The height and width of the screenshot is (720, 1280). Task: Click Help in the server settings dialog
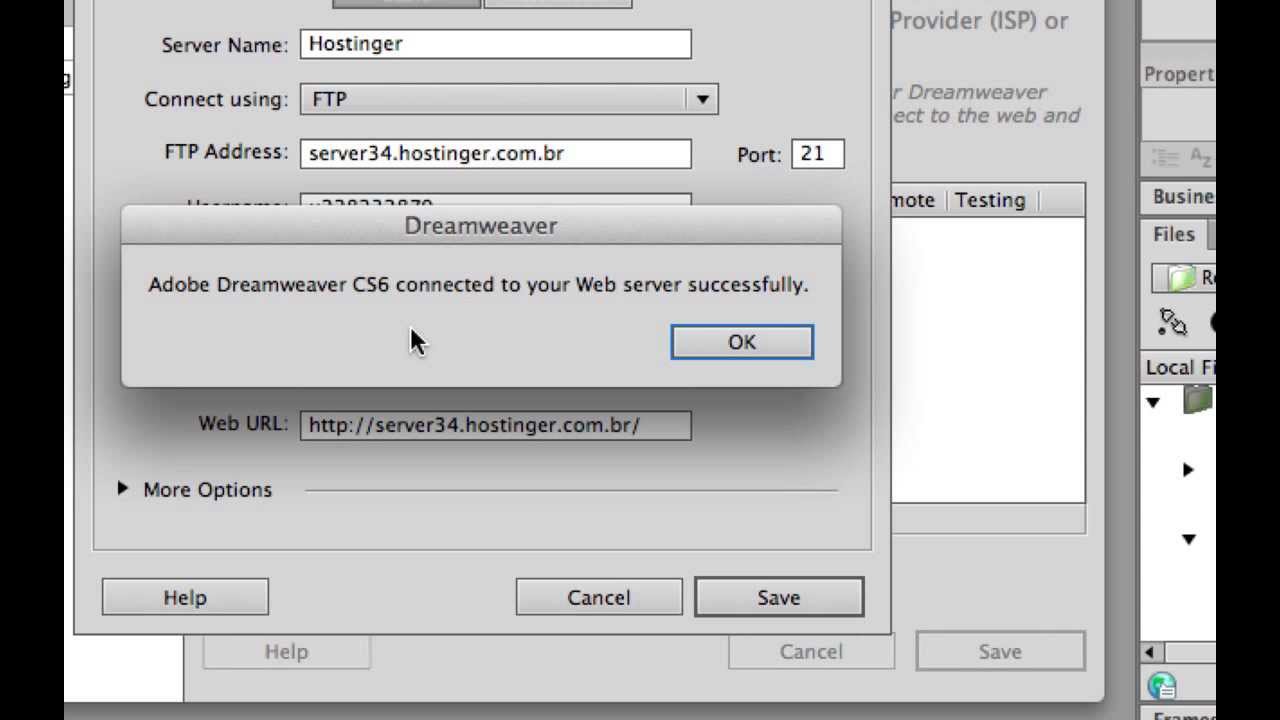(185, 597)
